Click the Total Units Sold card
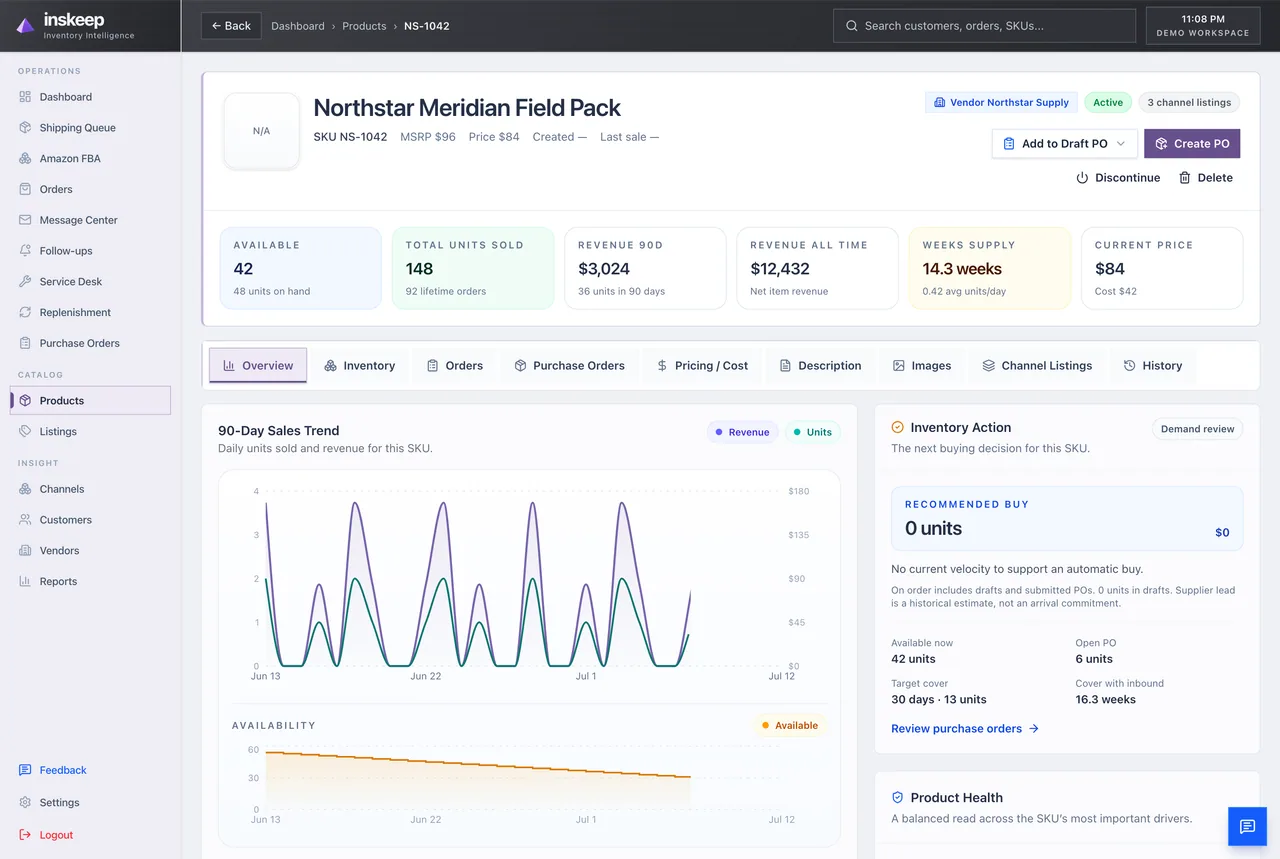Viewport: 1280px width, 859px height. coord(473,268)
